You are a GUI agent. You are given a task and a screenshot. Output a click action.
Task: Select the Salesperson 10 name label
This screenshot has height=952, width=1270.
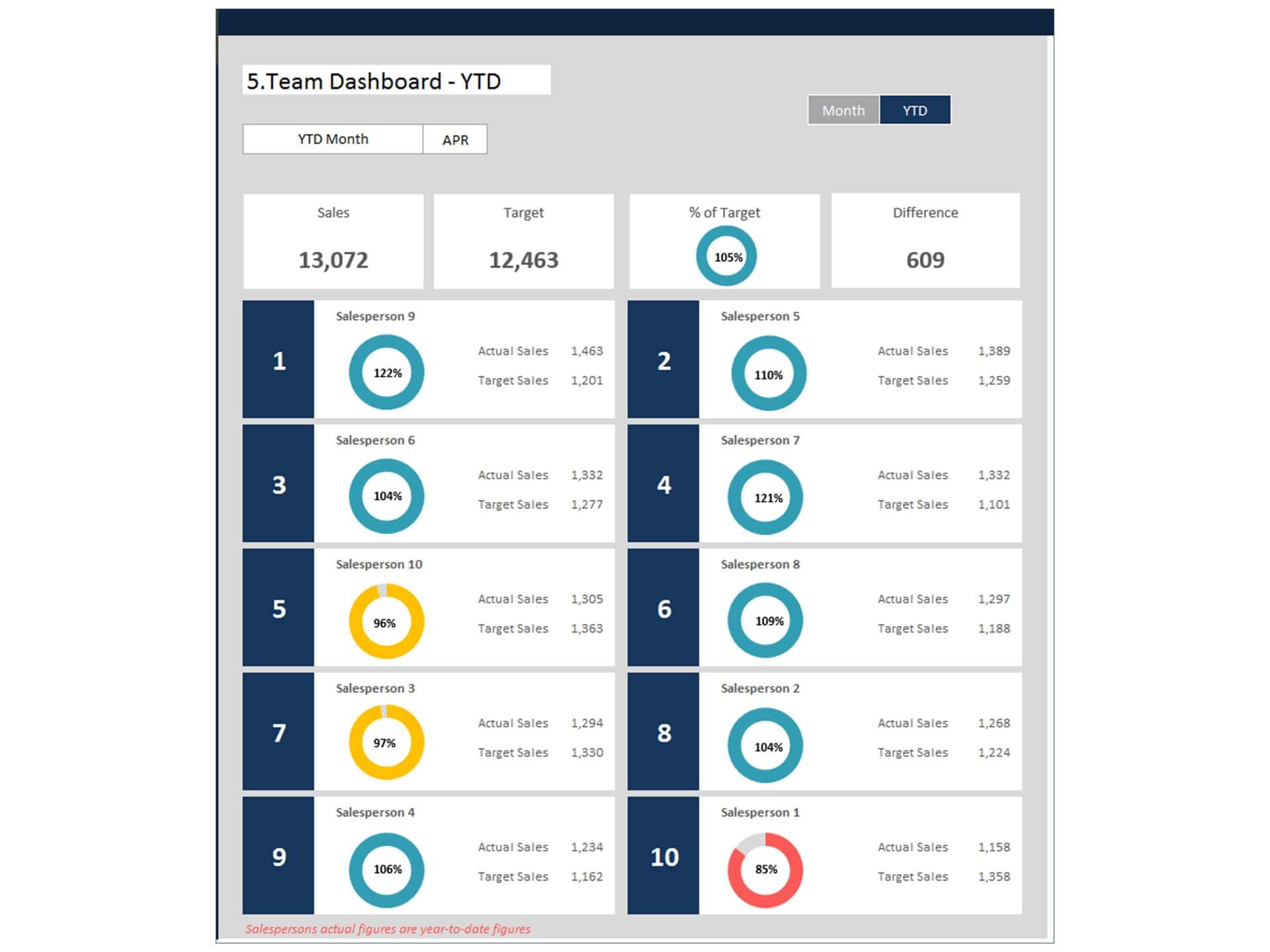379,565
